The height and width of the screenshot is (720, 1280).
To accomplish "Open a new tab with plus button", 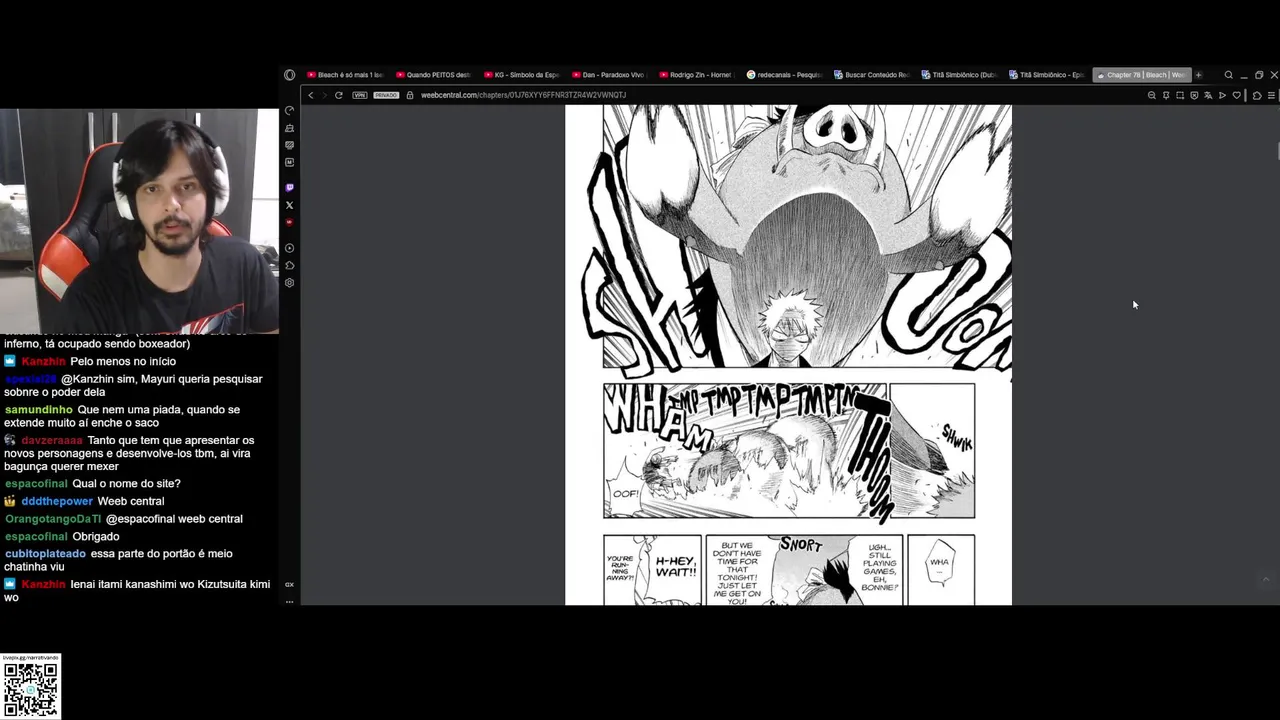I will pyautogui.click(x=1198, y=75).
